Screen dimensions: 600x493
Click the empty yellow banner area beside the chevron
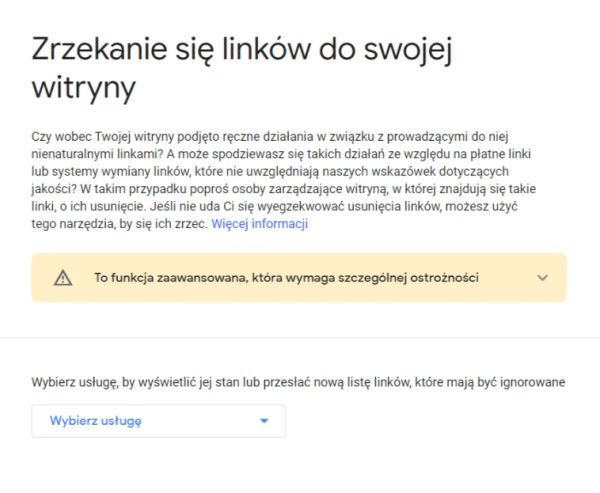pyautogui.click(x=507, y=278)
